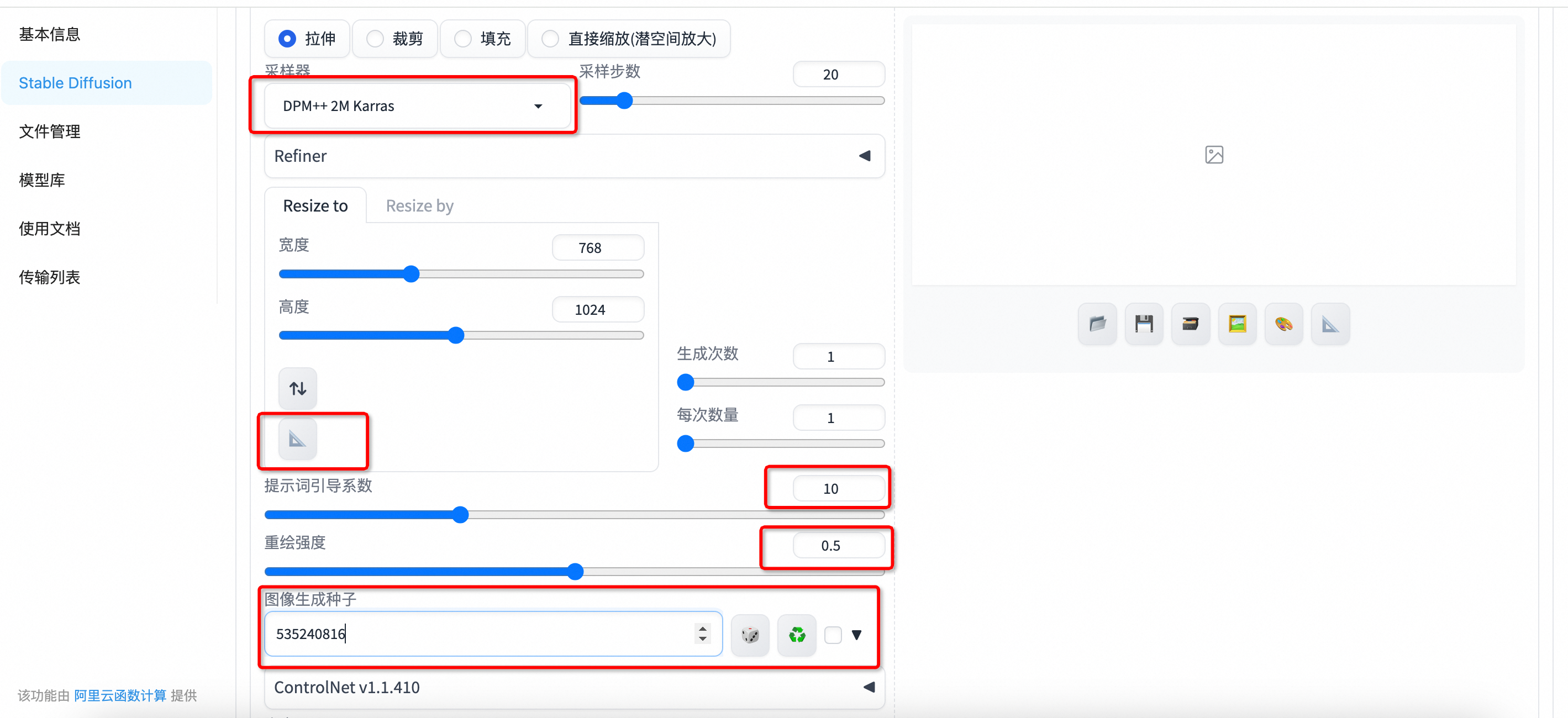1568x718 pixels.
Task: Click the swap width and height arrows
Action: click(x=298, y=388)
